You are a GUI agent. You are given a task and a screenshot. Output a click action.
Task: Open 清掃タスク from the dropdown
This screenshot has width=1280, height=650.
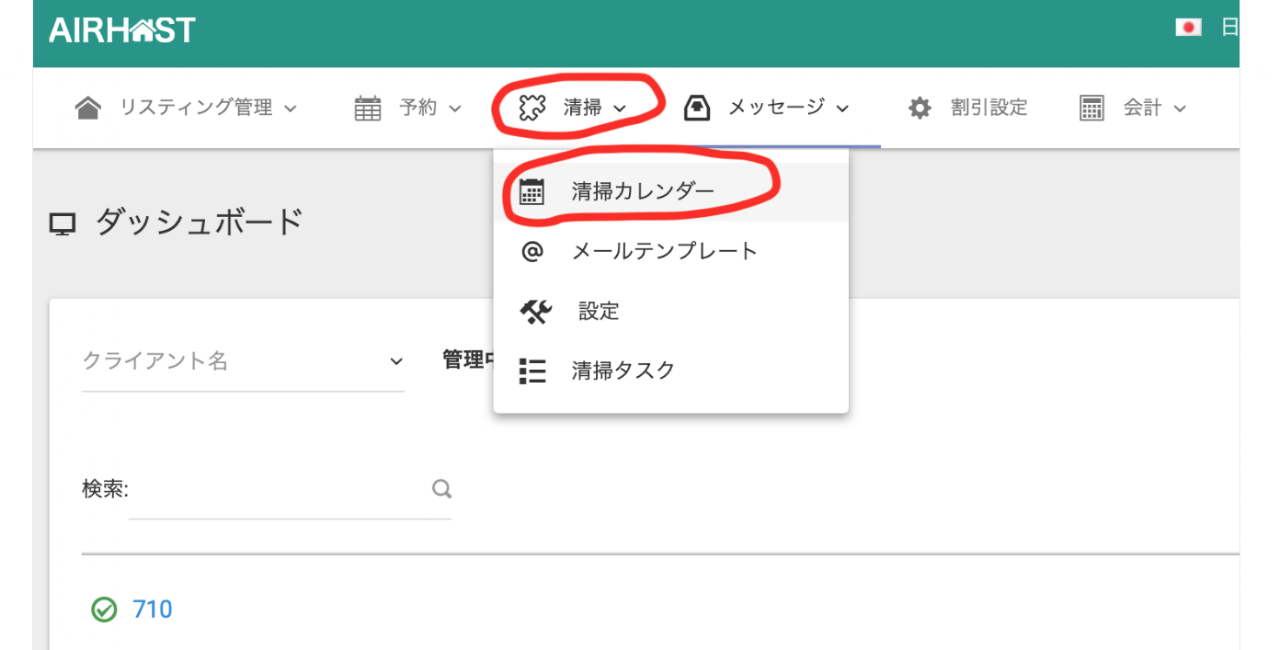[623, 371]
